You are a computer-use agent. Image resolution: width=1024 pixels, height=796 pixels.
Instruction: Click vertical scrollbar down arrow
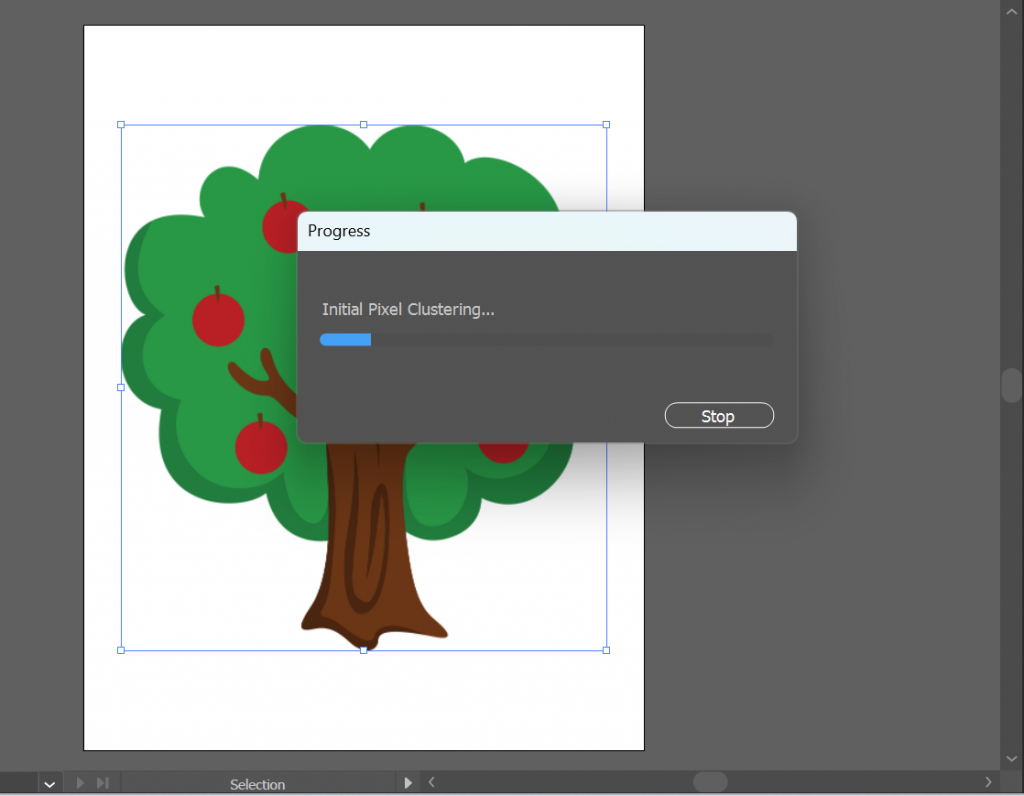(x=1011, y=760)
